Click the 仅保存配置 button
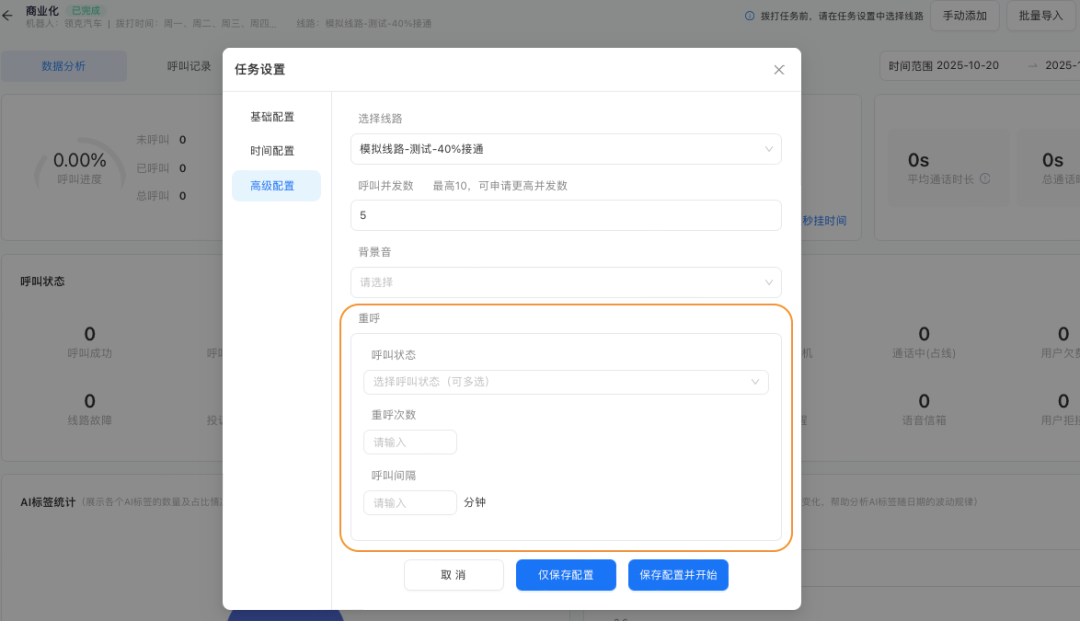 [x=565, y=575]
